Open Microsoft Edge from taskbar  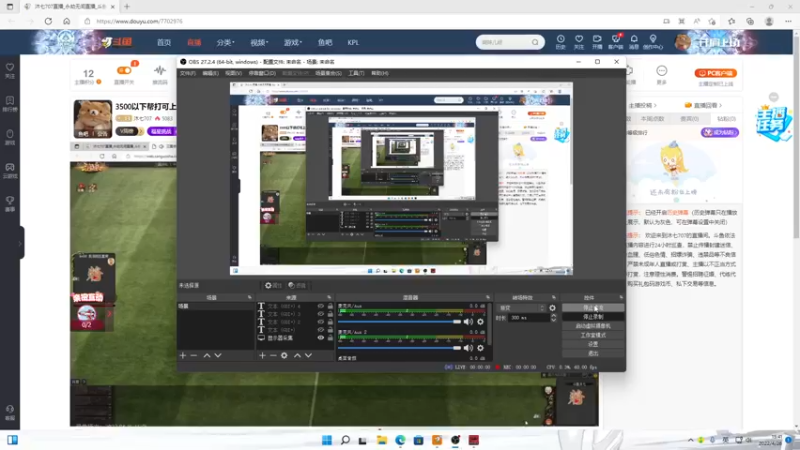tap(400, 440)
